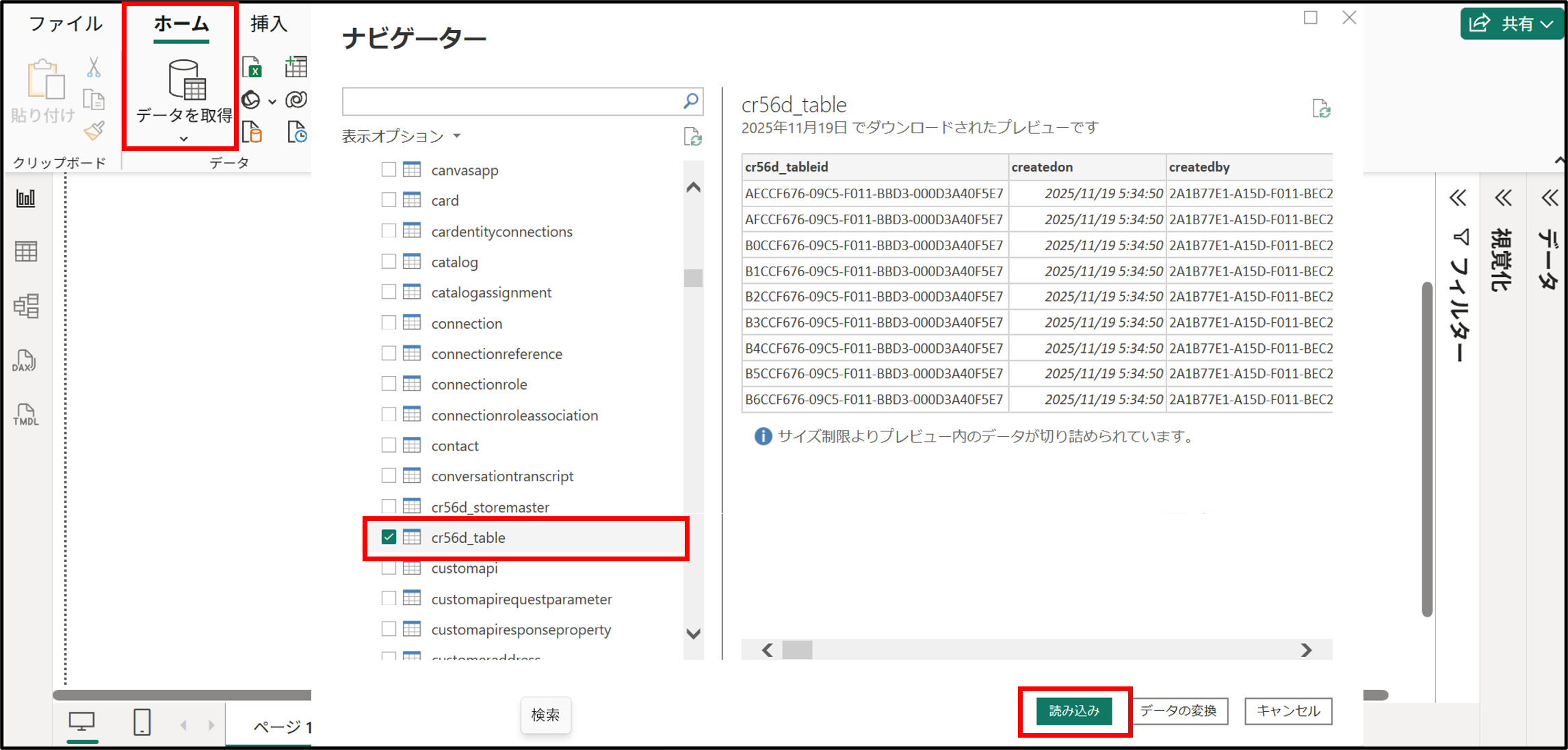Viewport: 1568px width, 750px height.
Task: Open the DAX query view icon
Action: [25, 360]
